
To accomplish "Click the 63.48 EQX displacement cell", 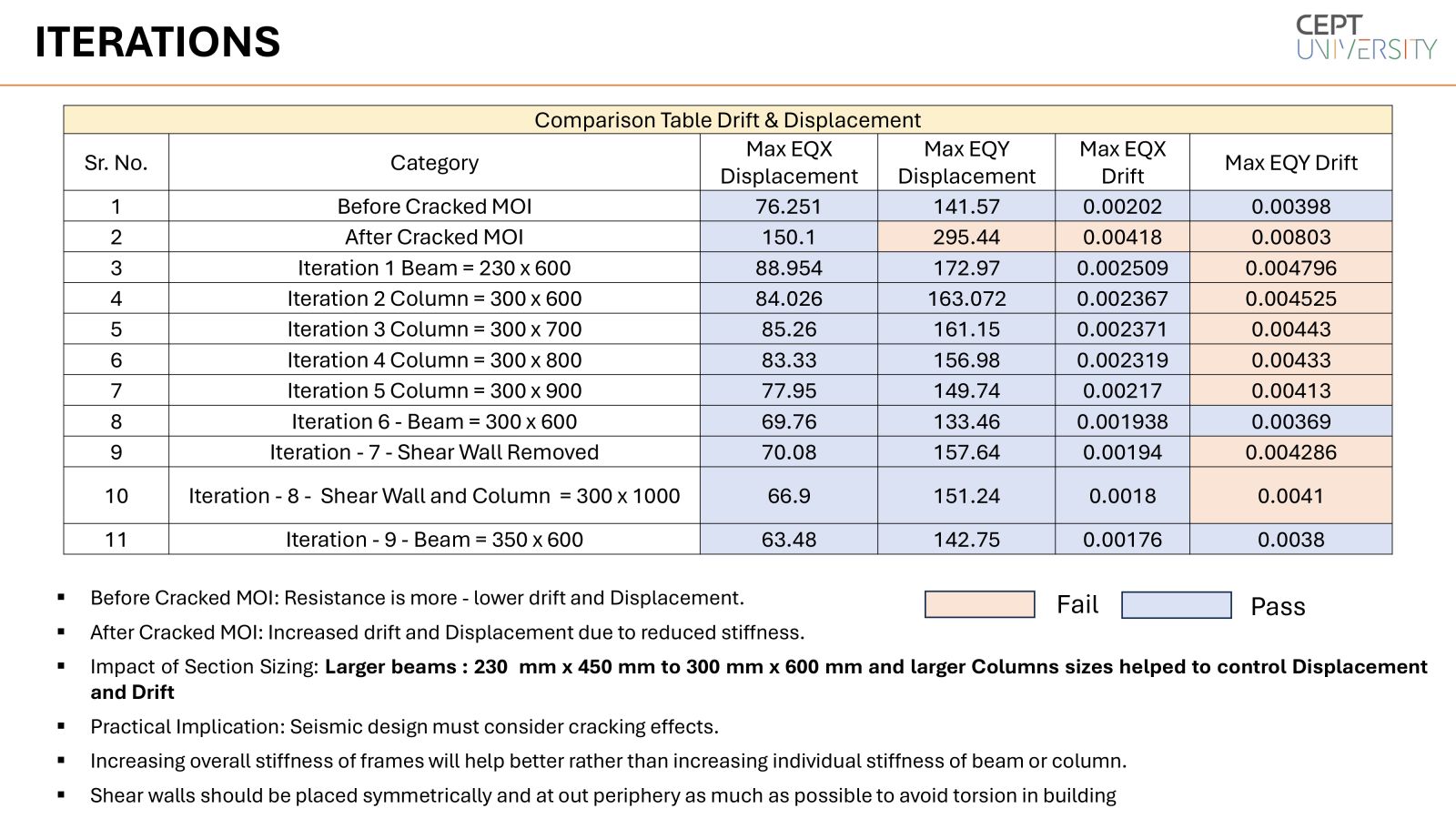I will [x=789, y=540].
